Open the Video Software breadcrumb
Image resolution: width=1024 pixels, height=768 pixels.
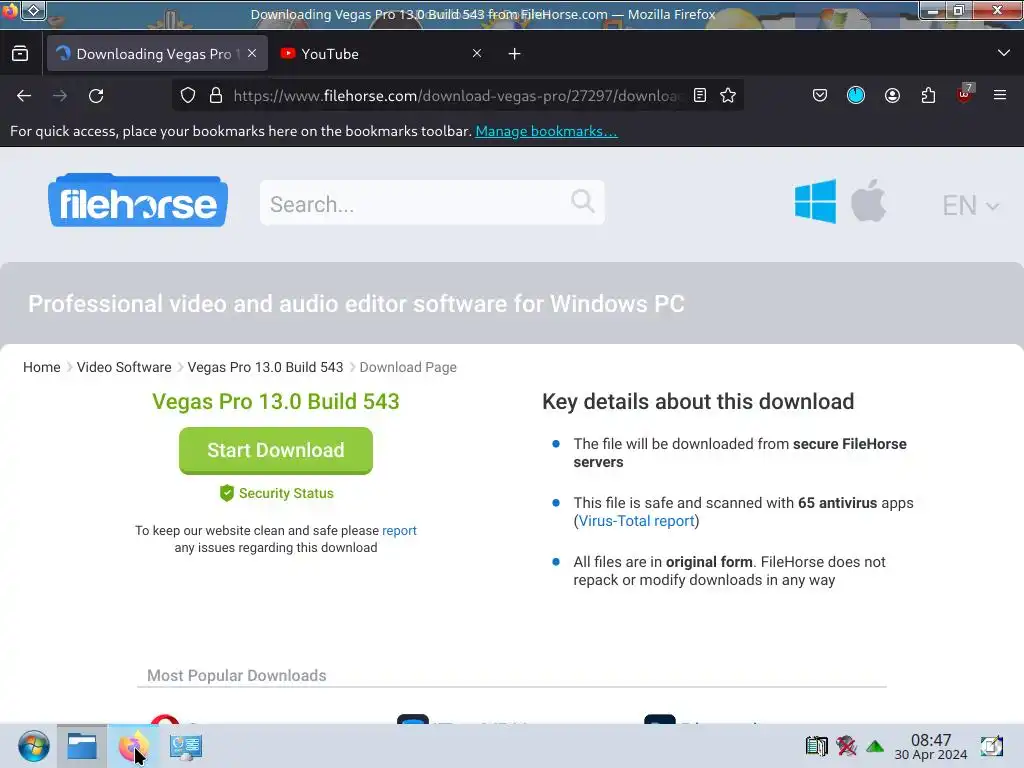pos(124,367)
